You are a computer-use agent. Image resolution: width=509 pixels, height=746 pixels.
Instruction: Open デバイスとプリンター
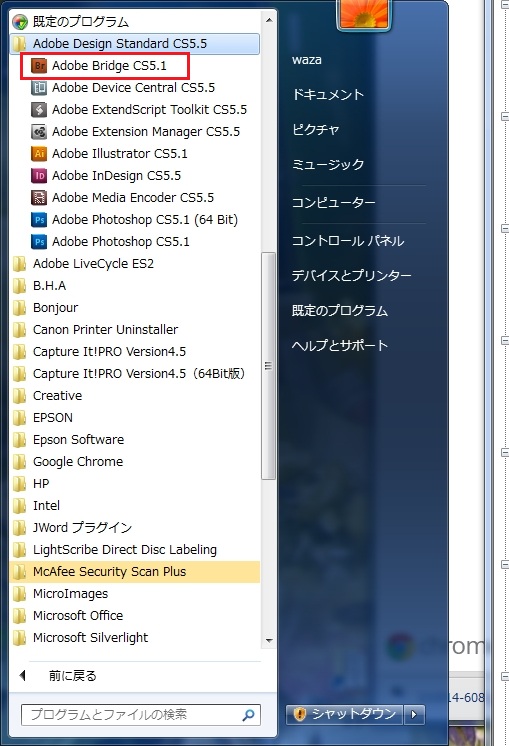point(352,275)
